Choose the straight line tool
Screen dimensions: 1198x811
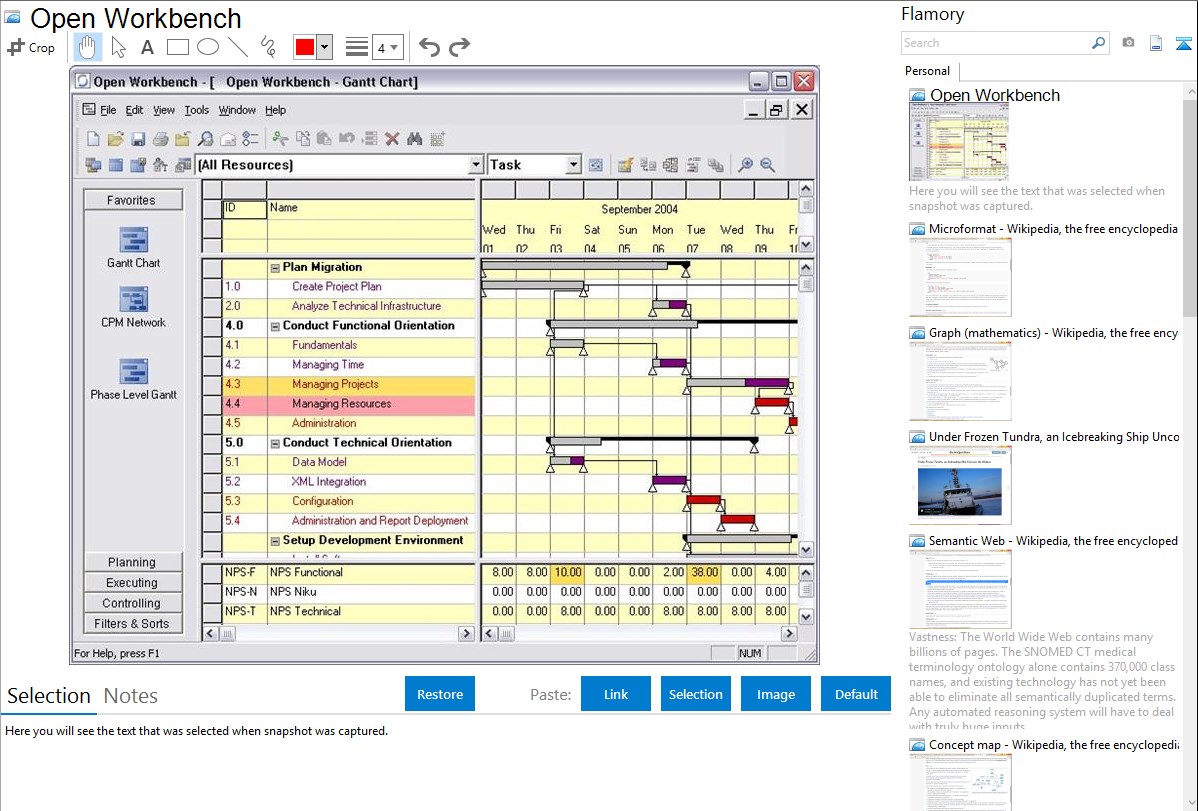click(x=238, y=47)
